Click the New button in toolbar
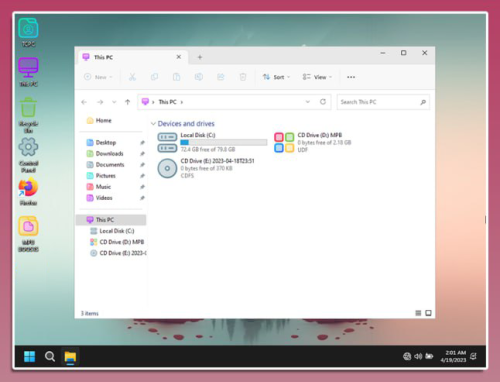 (x=98, y=77)
